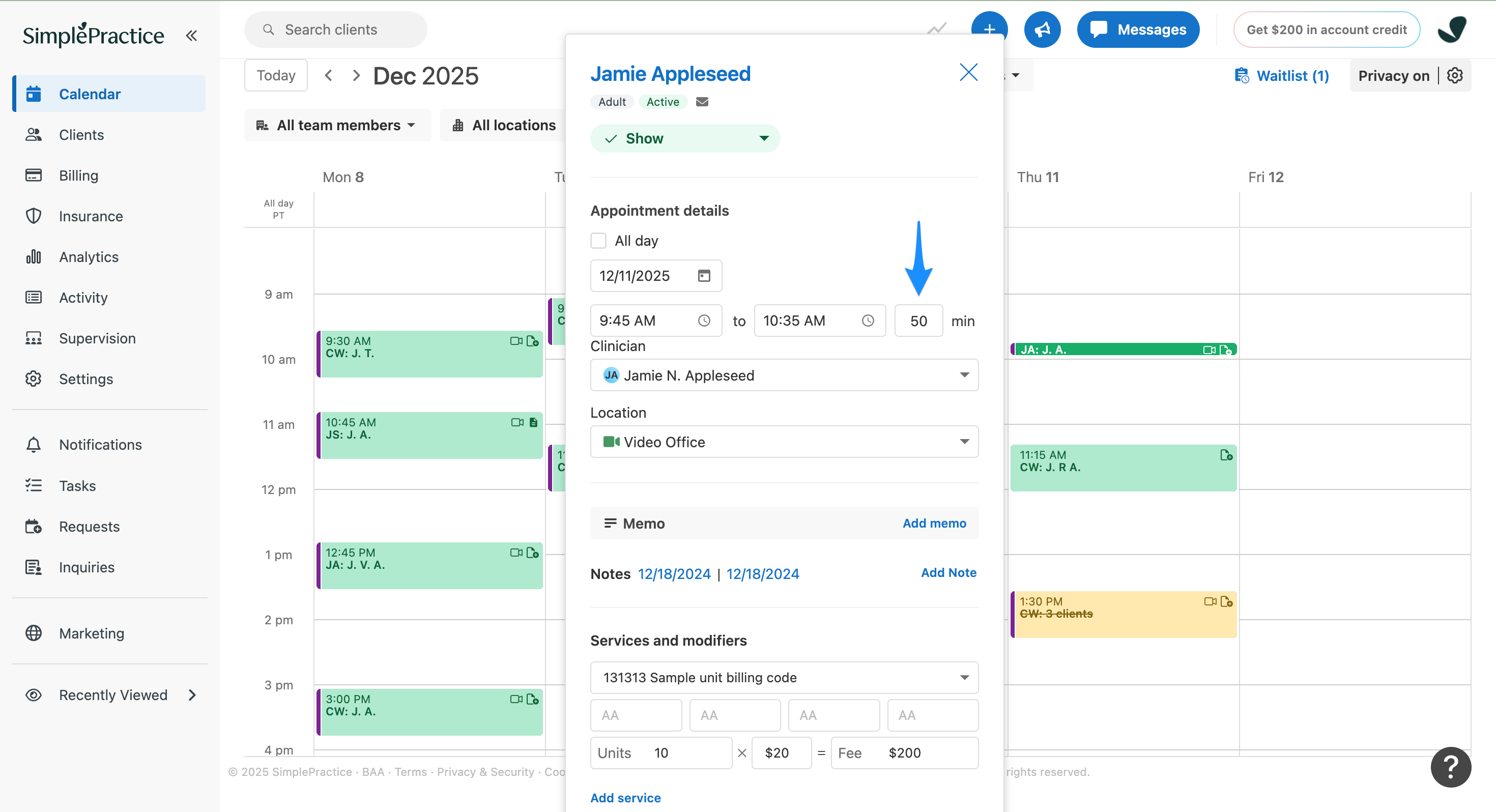Viewport: 1496px width, 812px height.
Task: Click Add Note
Action: (x=948, y=573)
